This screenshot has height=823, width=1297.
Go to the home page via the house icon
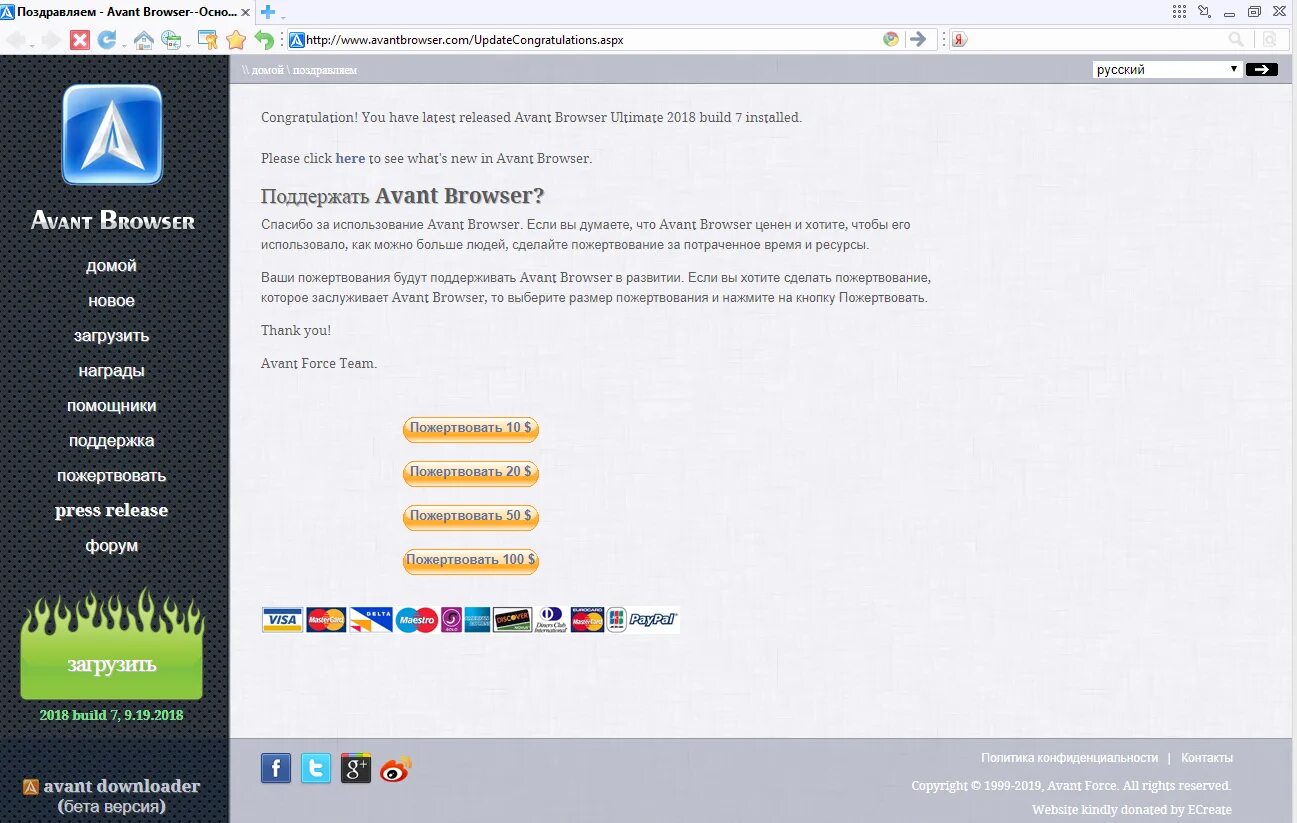tap(144, 40)
